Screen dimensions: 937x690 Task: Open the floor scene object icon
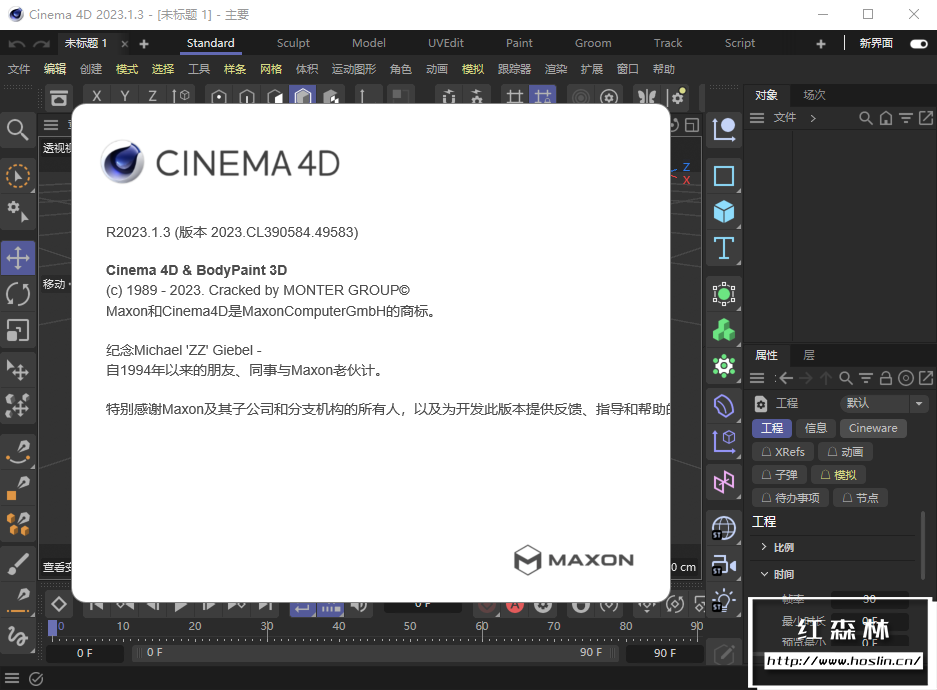tap(724, 528)
